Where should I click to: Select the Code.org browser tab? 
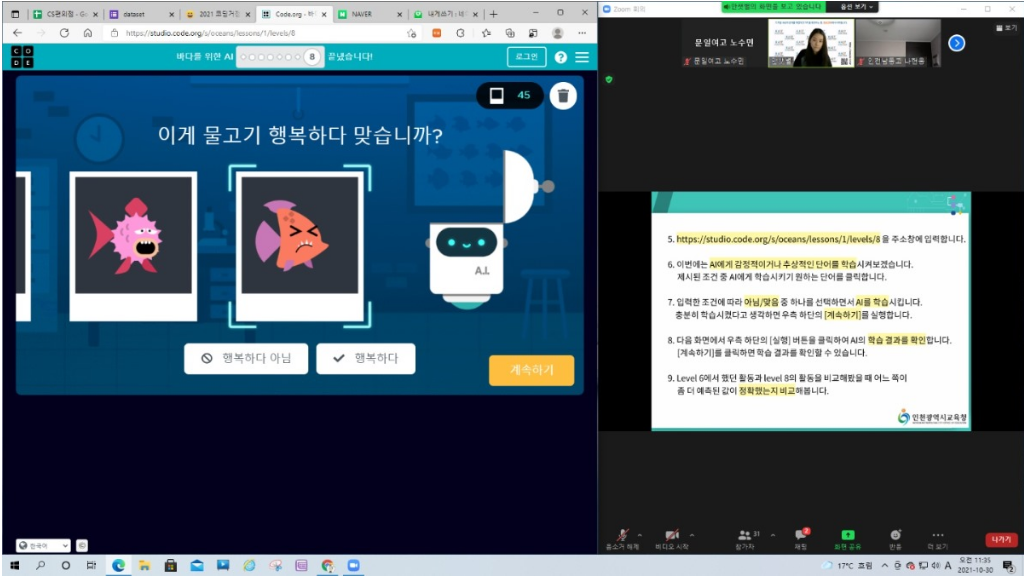293,14
